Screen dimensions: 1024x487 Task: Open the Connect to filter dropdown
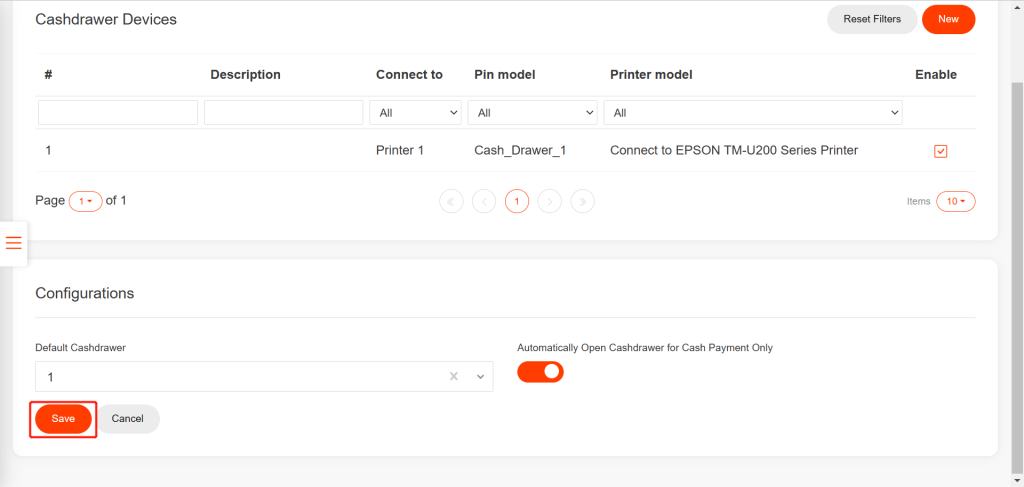415,113
